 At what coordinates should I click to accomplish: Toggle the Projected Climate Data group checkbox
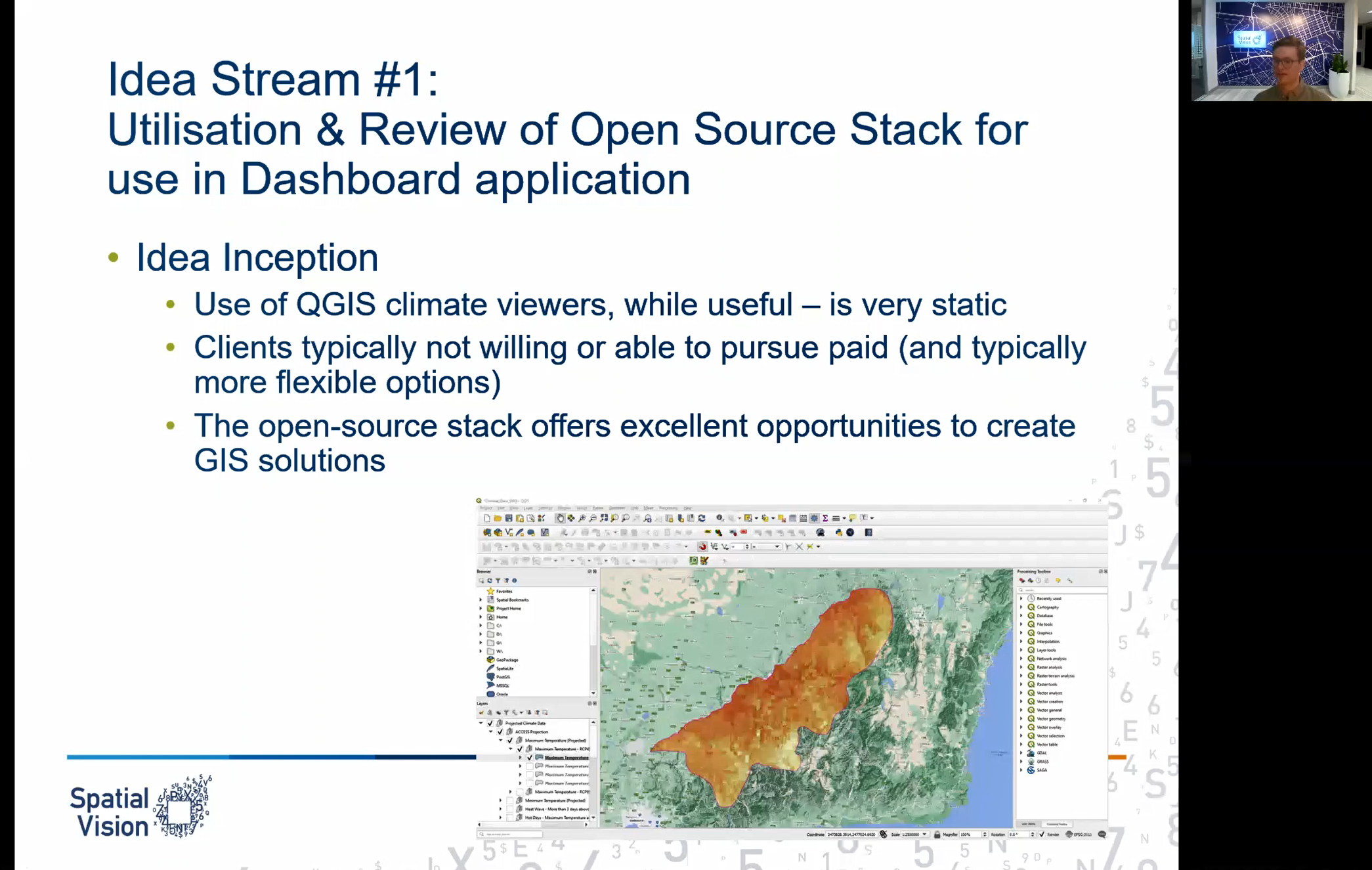[490, 723]
